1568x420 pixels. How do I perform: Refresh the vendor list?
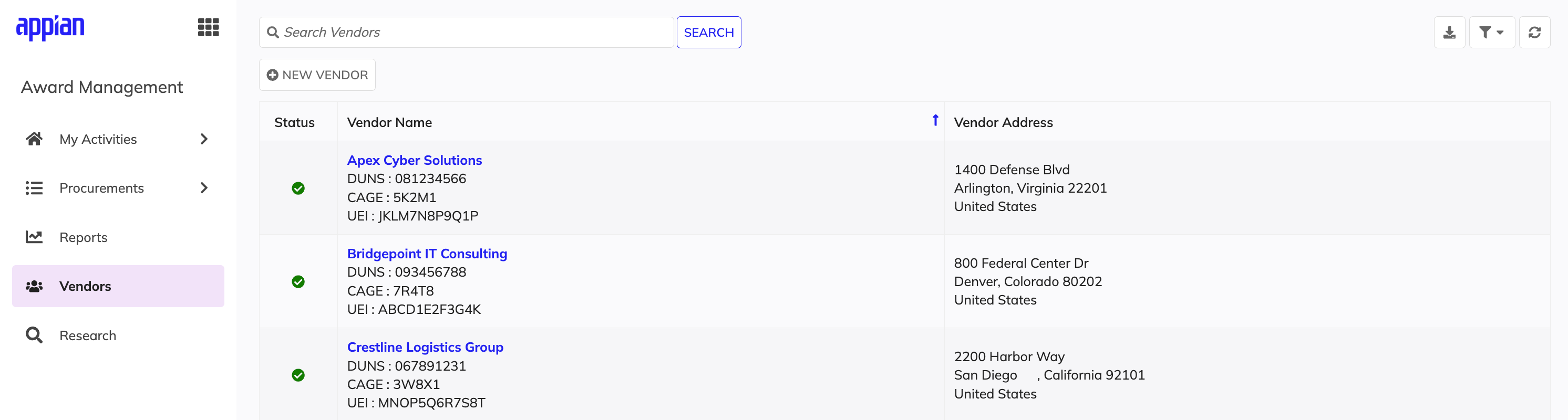1534,32
